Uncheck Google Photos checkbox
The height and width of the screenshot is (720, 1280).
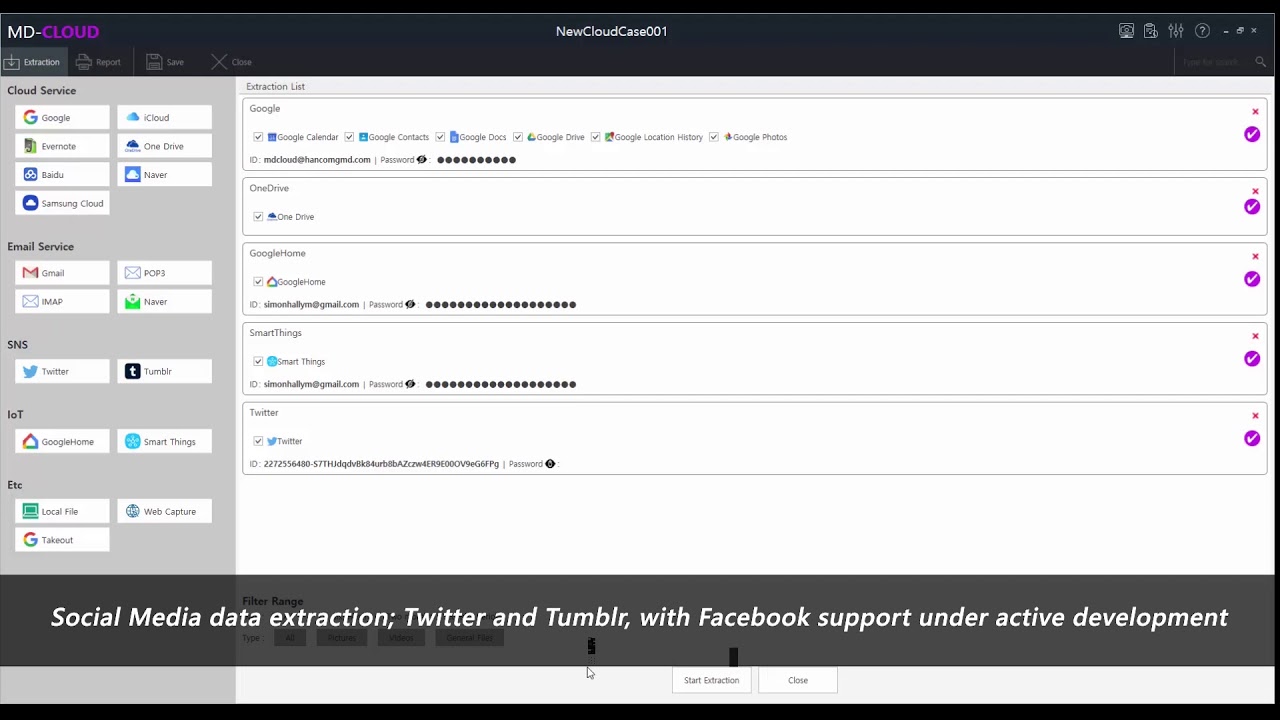coord(714,137)
